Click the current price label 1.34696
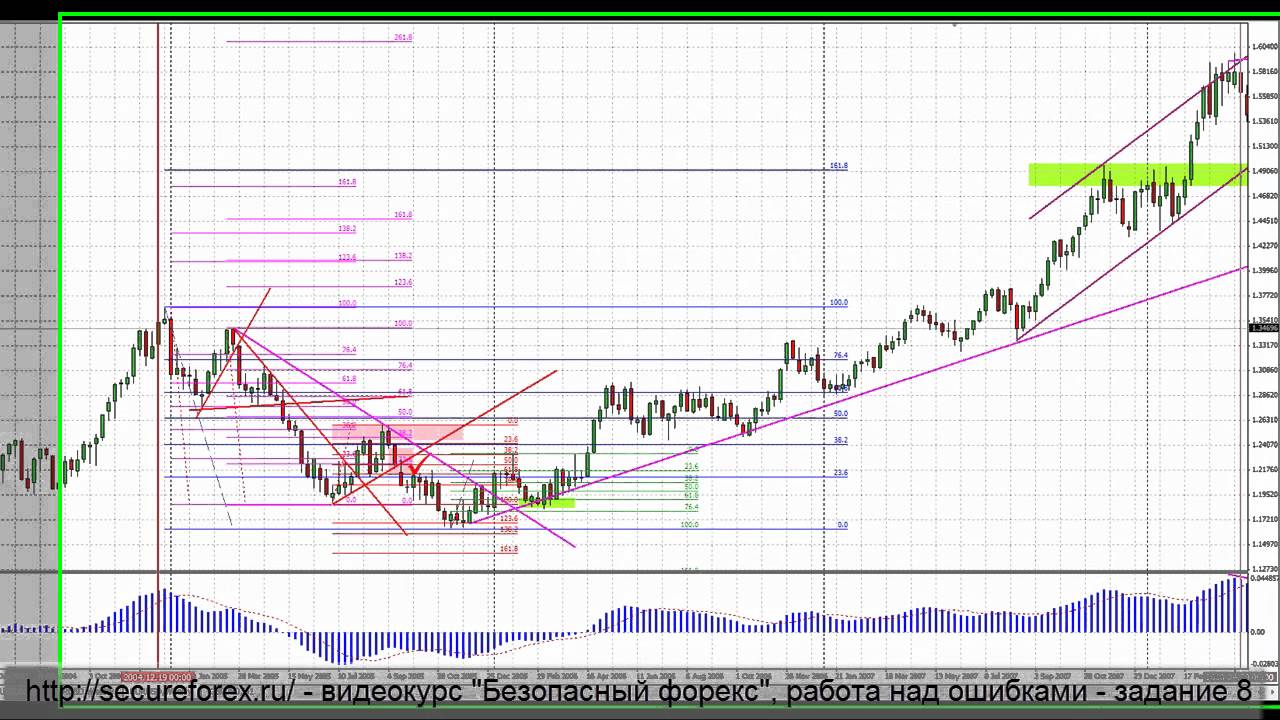 1264,328
